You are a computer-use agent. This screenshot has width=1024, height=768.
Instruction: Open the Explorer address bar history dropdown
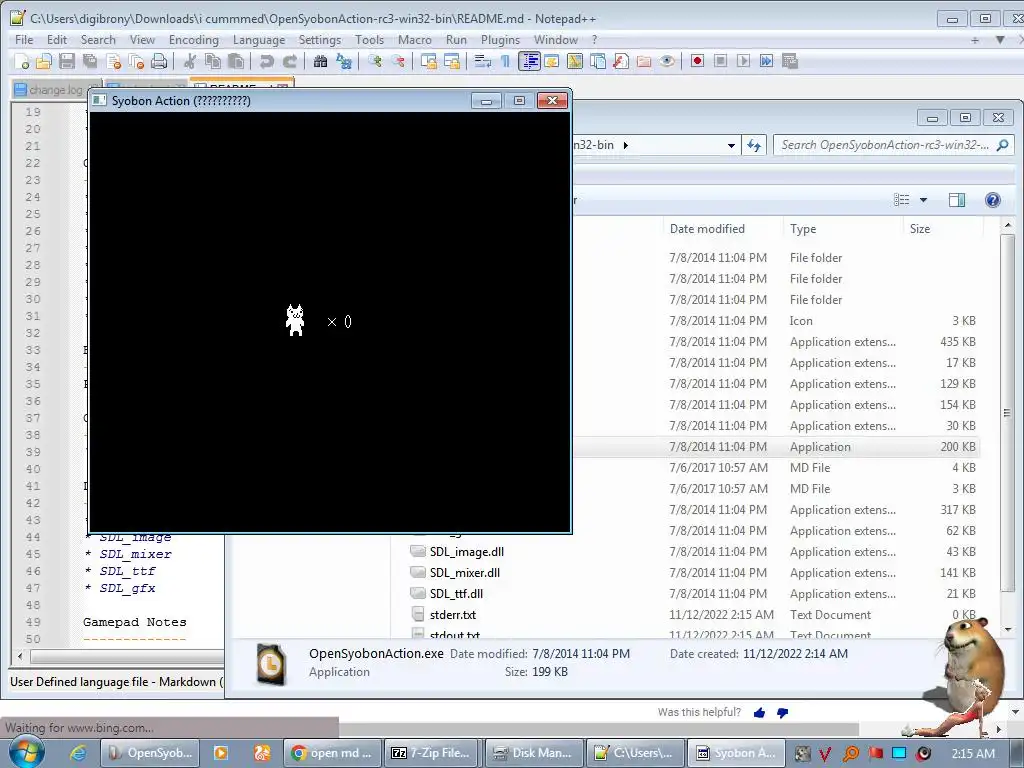(731, 146)
